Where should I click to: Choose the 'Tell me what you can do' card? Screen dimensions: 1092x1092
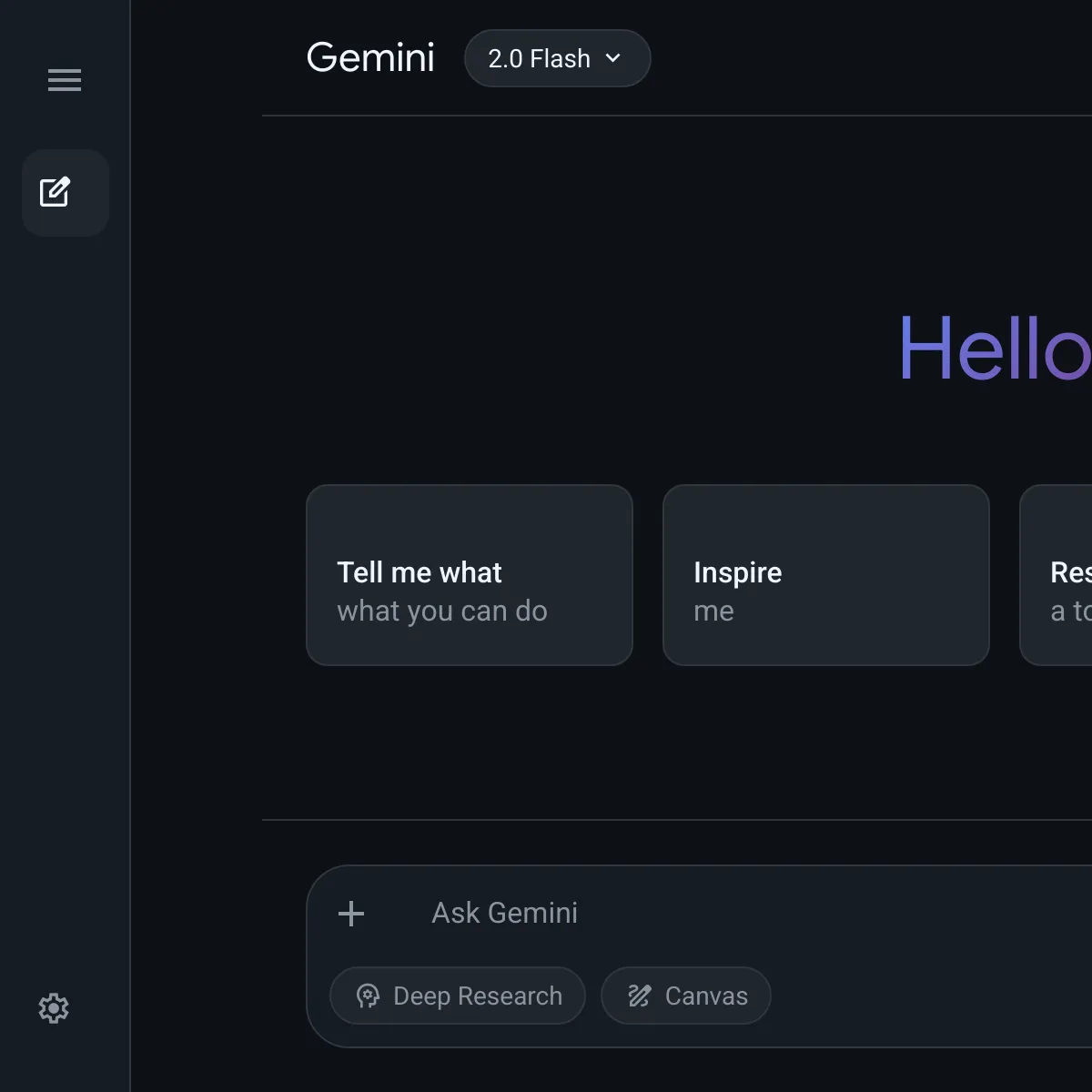coord(470,575)
